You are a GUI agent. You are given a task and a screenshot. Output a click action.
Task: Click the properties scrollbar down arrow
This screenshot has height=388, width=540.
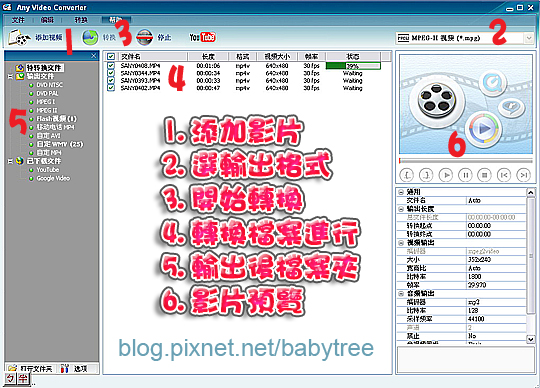[531, 339]
